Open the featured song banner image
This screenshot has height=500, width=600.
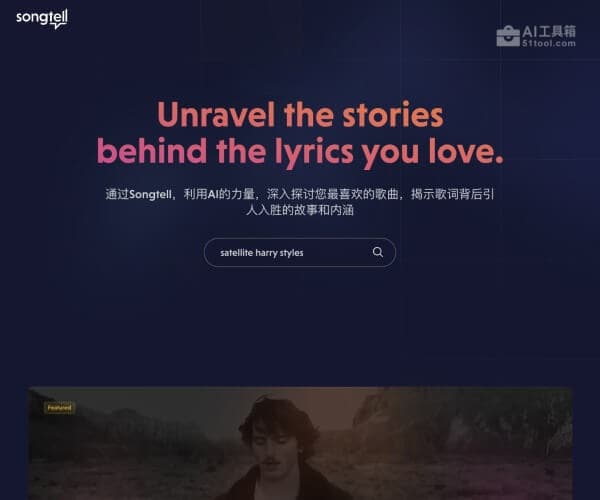[x=300, y=443]
